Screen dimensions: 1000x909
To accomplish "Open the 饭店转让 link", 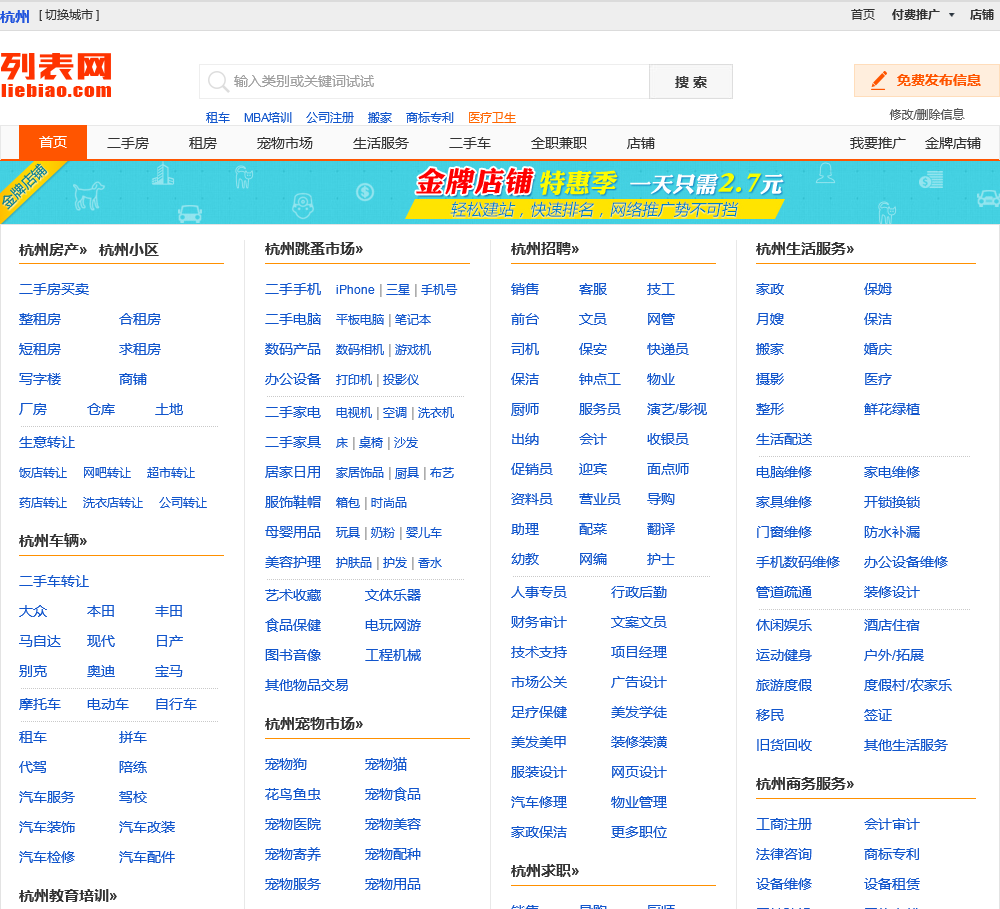I will [x=43, y=473].
